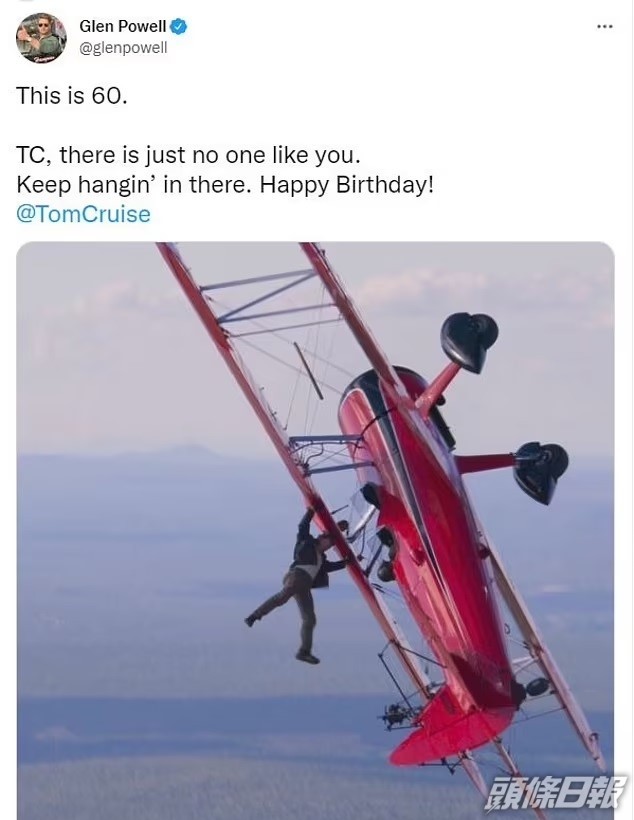Click the "This is 60." tweet text
Screen dimensions: 634x820
[72, 96]
